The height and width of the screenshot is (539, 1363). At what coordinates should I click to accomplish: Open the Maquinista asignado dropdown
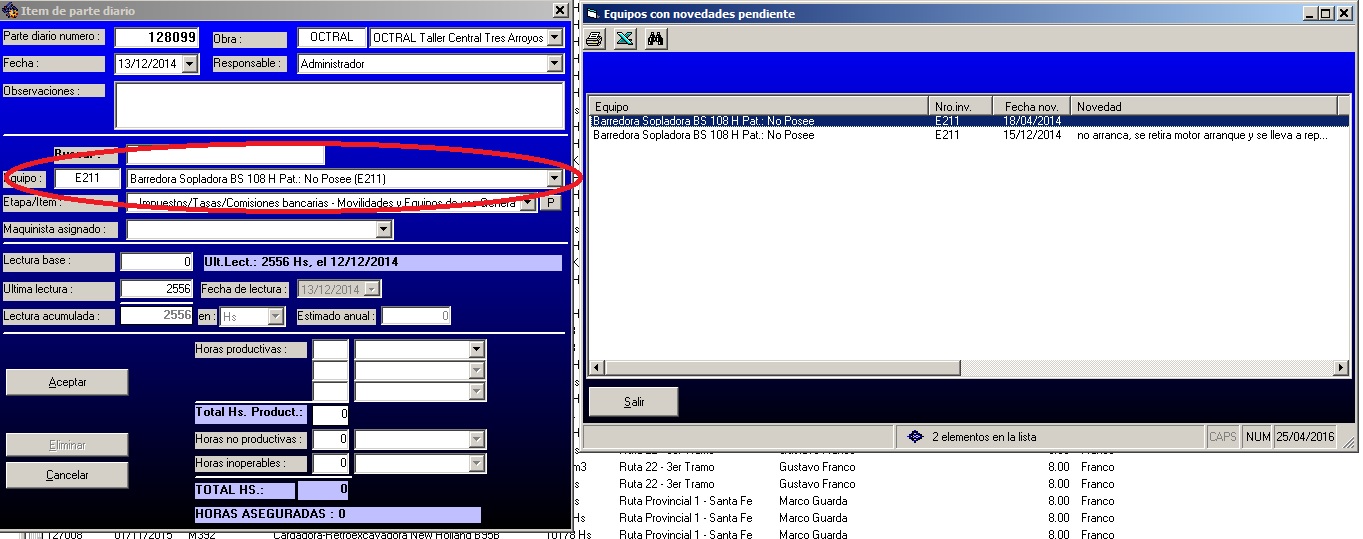coord(383,230)
